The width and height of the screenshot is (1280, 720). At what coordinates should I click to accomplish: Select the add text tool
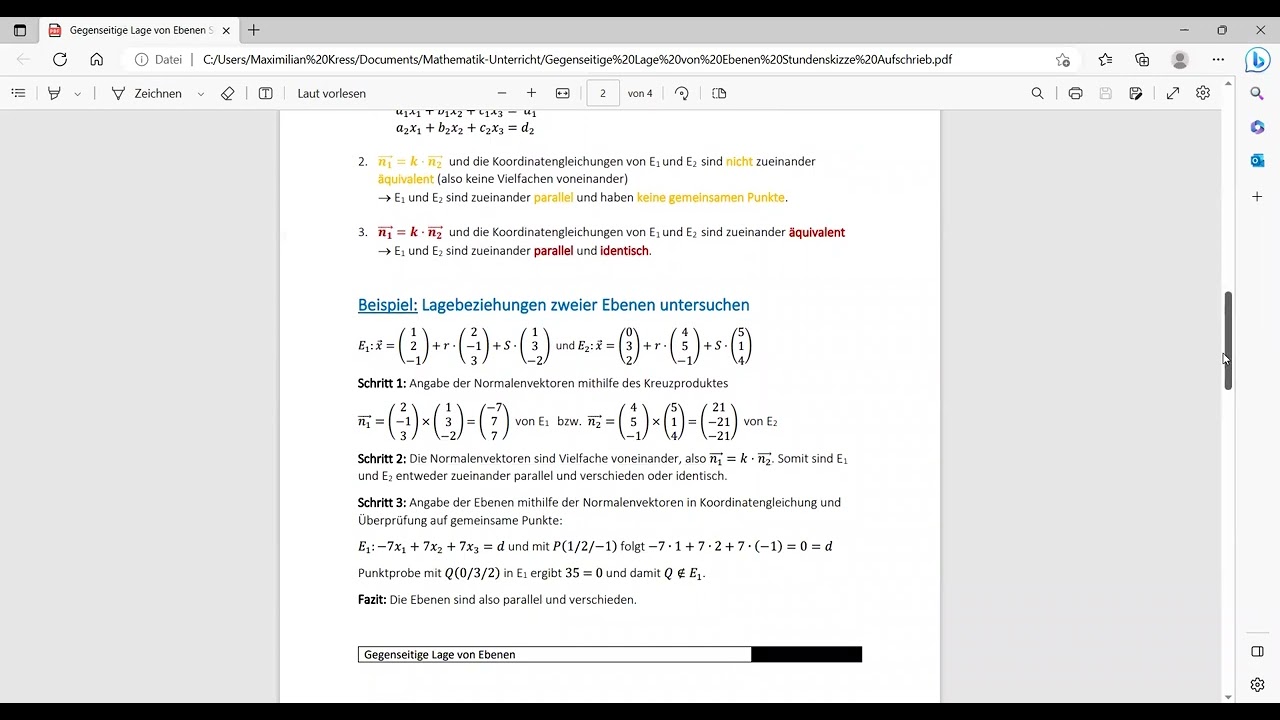pyautogui.click(x=265, y=93)
